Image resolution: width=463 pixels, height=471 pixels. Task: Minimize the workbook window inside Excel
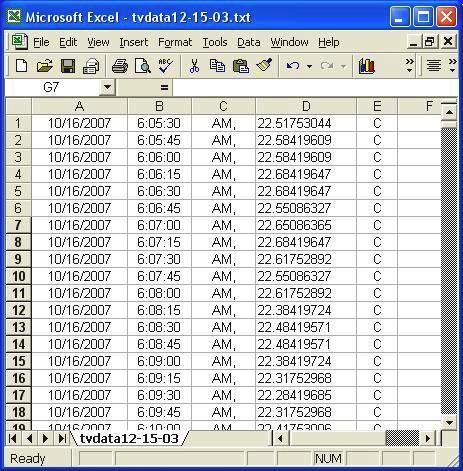coord(413,42)
